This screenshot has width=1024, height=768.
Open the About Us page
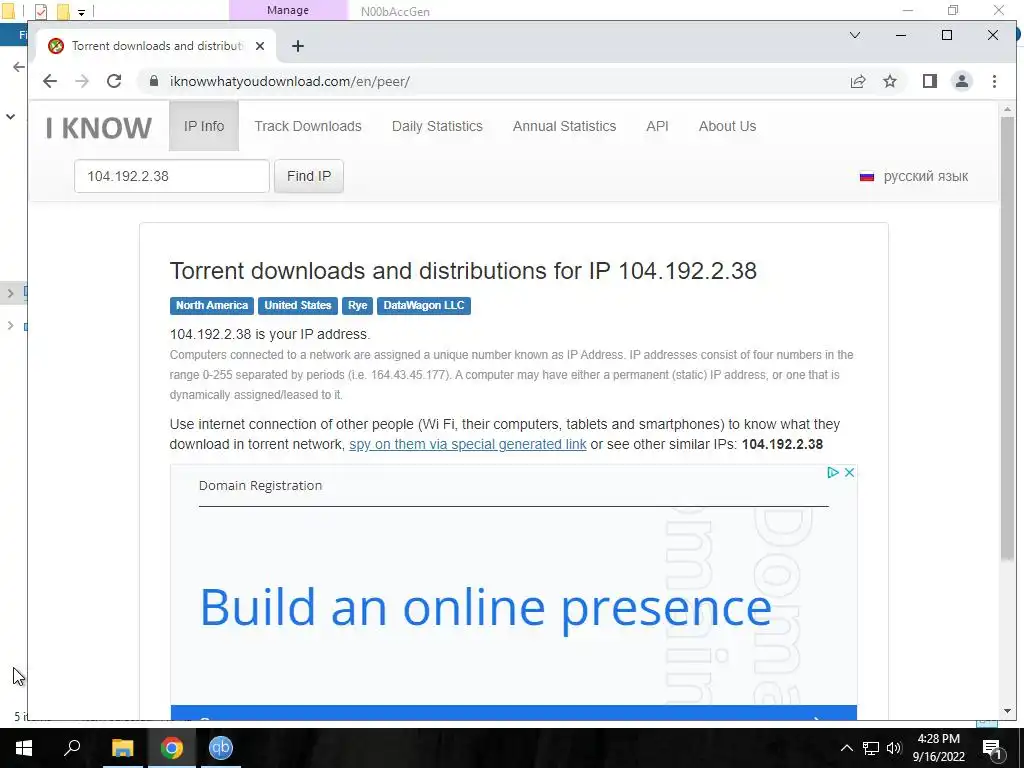point(727,126)
